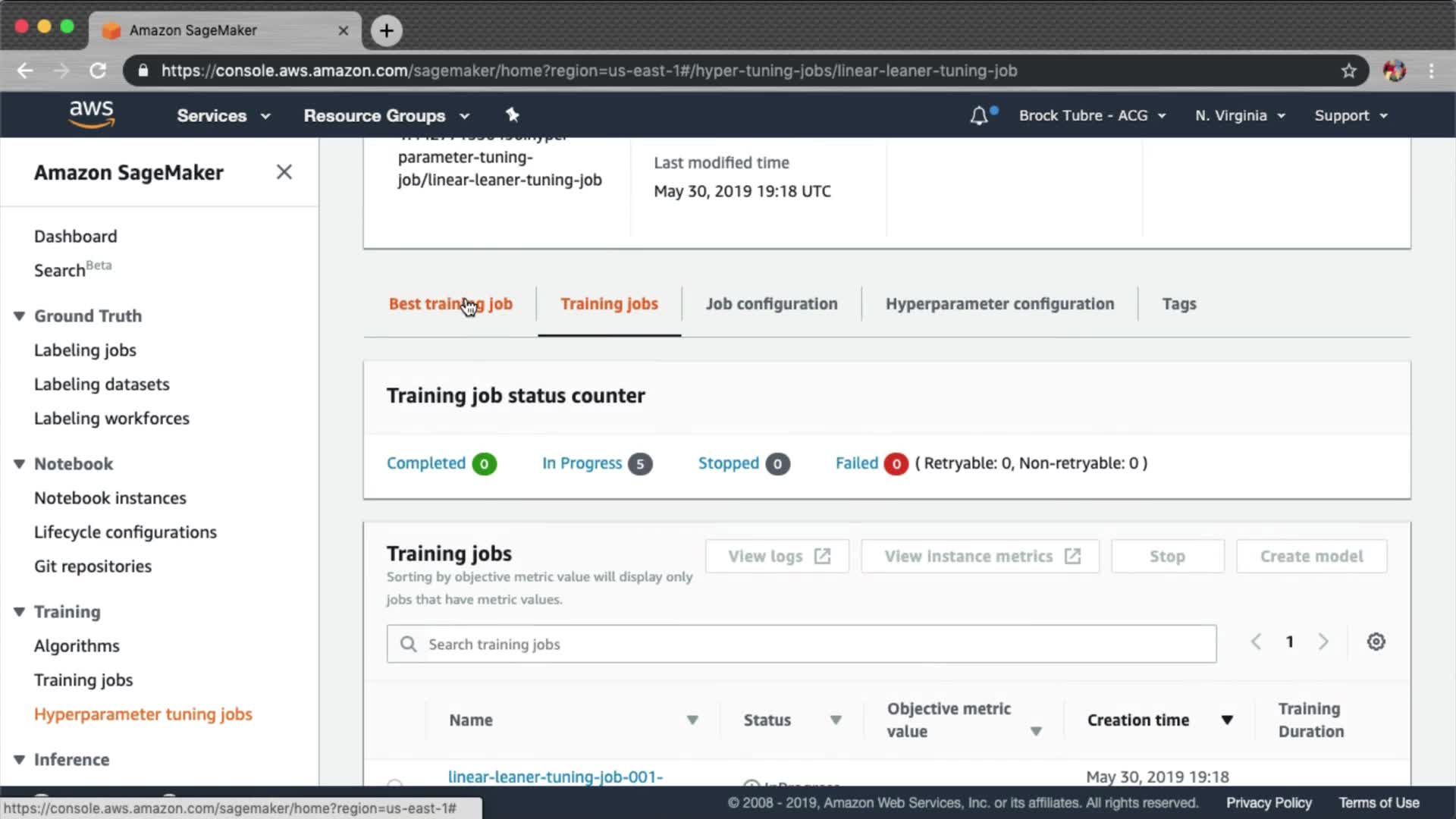Viewport: 1456px width, 819px height.
Task: Click the pin shortcut icon in navbar
Action: click(513, 115)
